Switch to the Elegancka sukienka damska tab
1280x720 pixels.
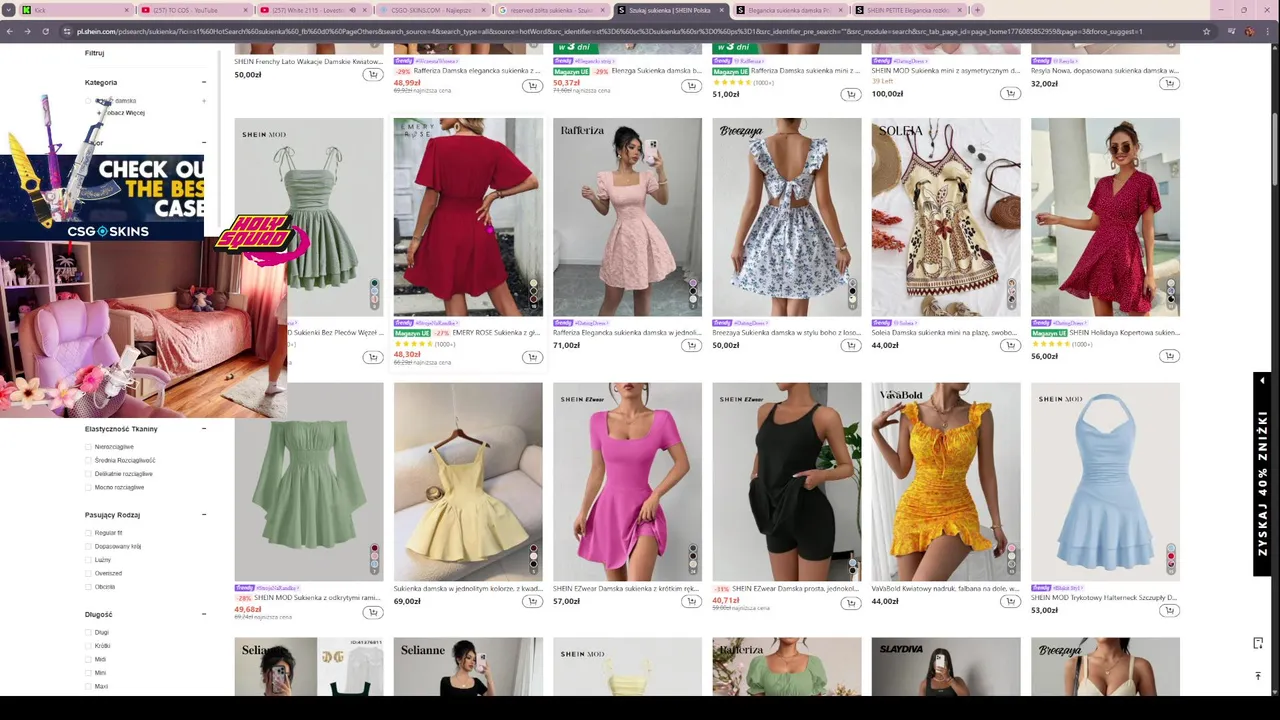(790, 10)
